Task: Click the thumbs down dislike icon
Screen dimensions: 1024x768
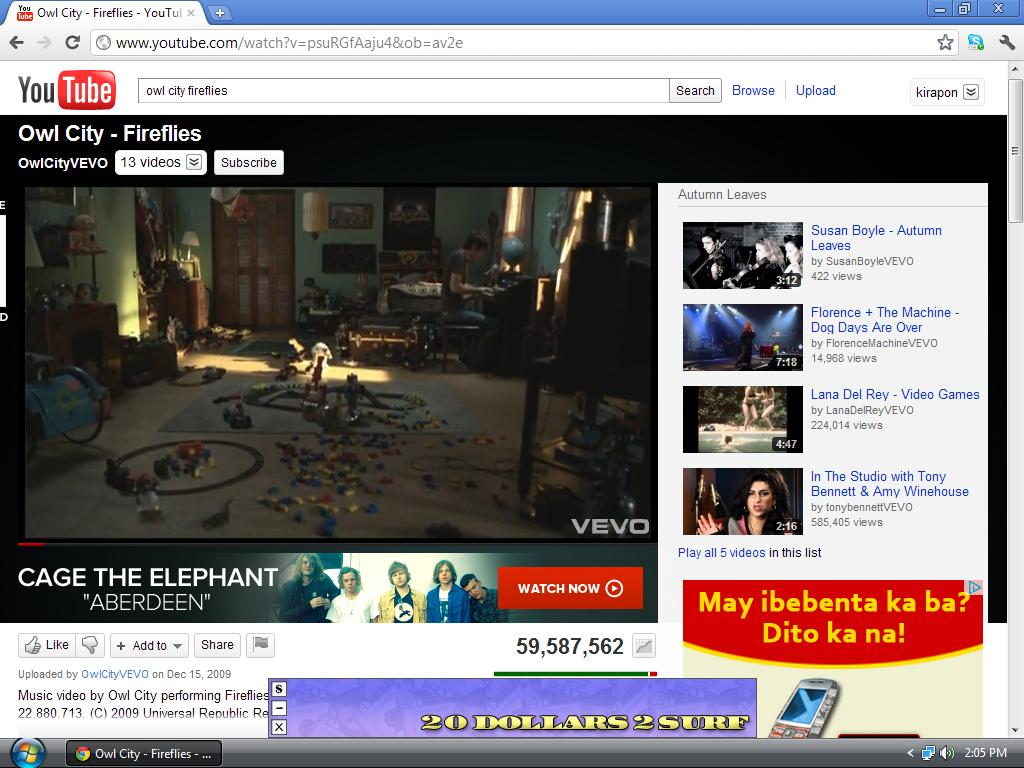Action: (x=89, y=645)
